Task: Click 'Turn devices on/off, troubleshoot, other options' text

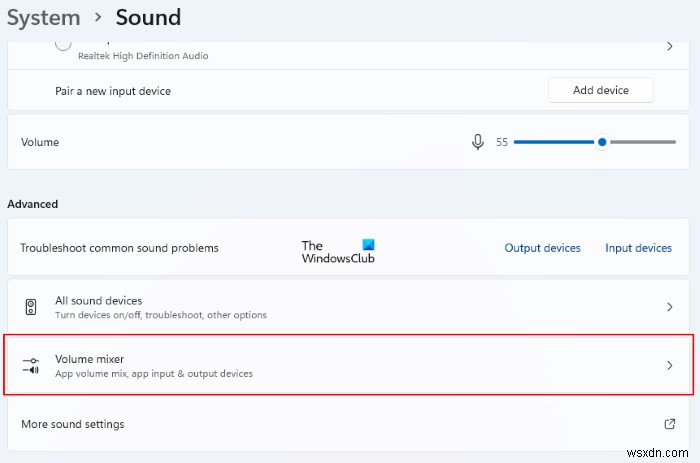Action: tap(161, 315)
